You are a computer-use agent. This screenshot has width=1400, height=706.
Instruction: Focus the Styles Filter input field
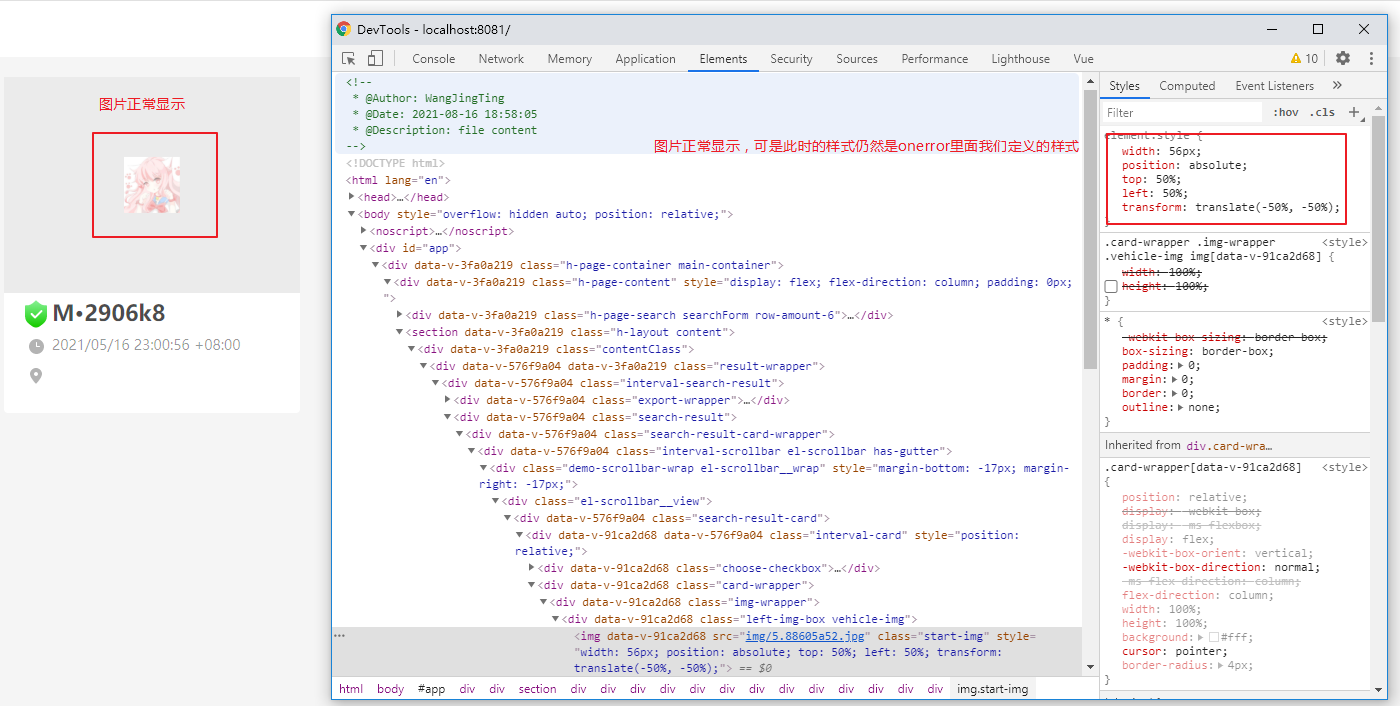1183,113
